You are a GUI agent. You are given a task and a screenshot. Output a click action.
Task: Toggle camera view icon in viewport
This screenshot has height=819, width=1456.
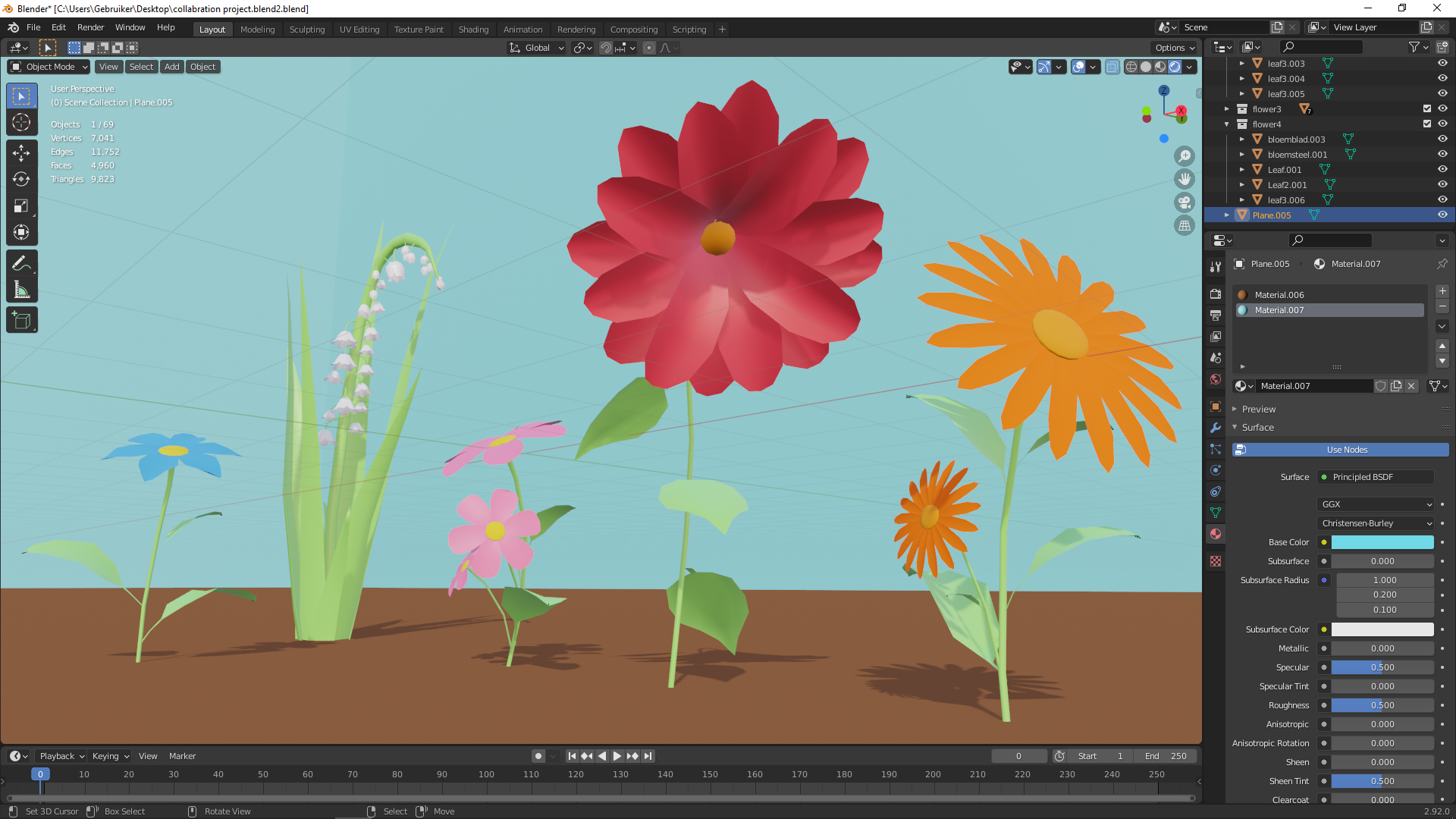1184,202
